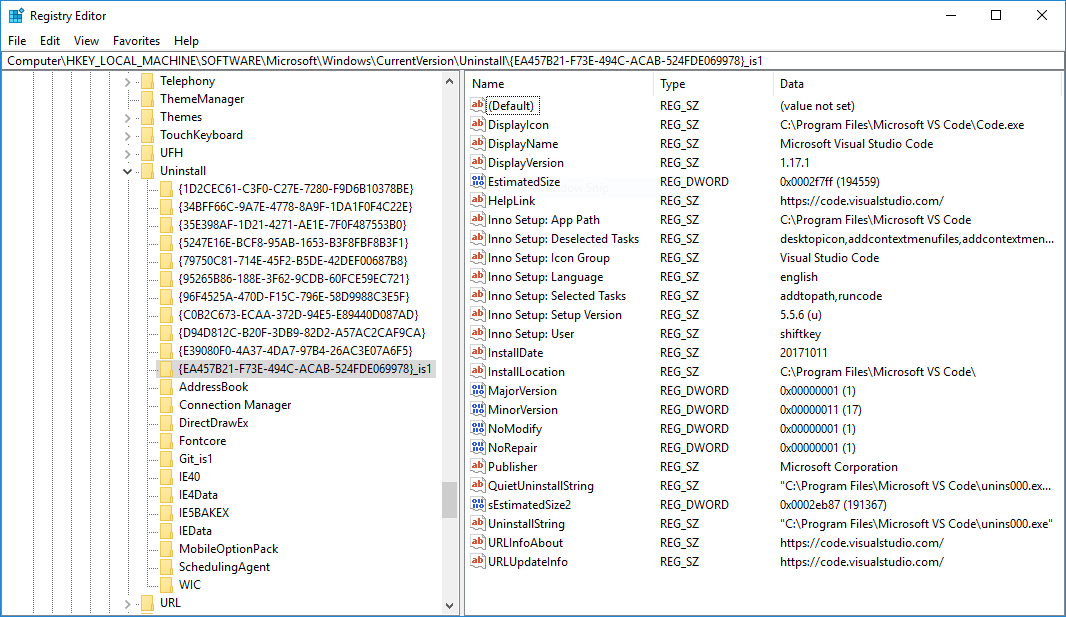1066x617 pixels.
Task: Collapse the Uninstall key
Action: [x=128, y=172]
